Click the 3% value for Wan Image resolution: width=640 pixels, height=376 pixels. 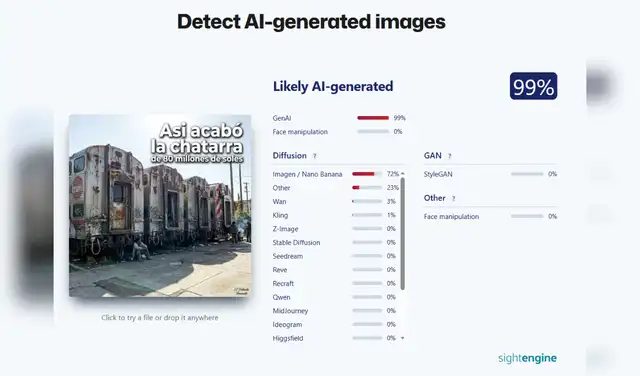coord(391,202)
